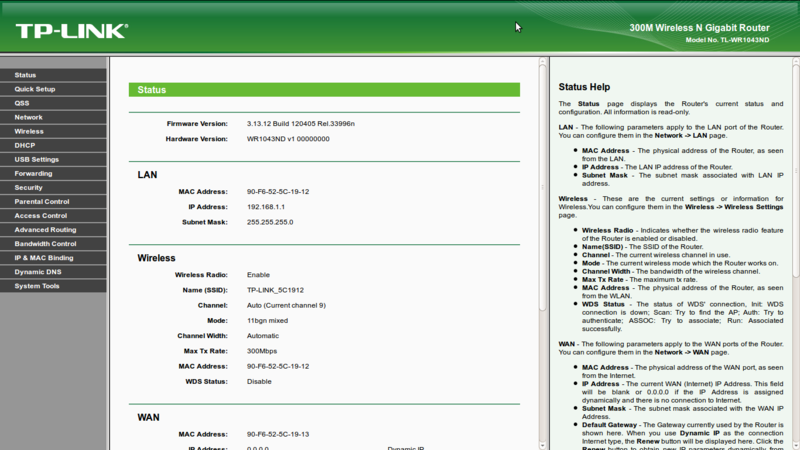
Task: Click the LAN section heading
Action: (x=147, y=175)
